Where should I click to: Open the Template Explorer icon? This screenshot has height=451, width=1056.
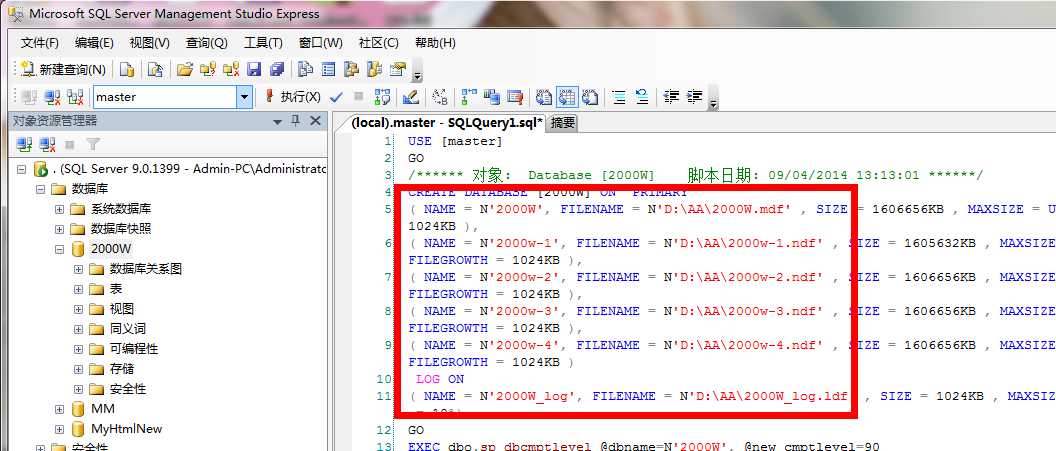374,69
